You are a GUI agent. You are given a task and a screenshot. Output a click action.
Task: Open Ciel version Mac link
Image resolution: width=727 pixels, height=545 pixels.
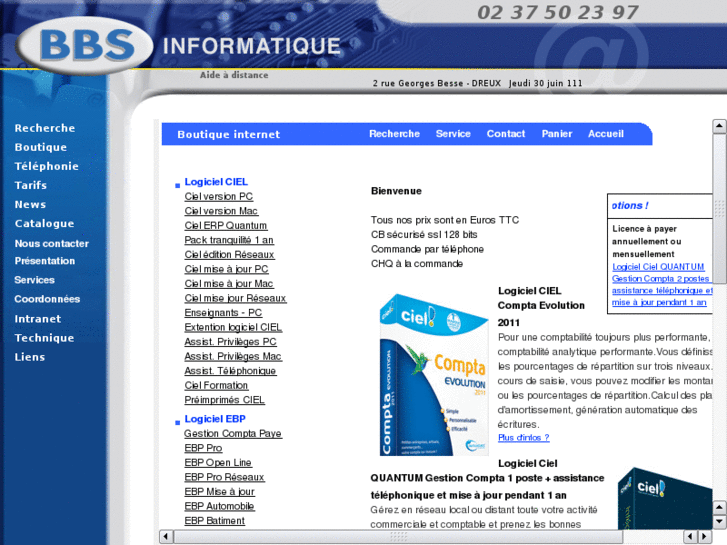point(221,211)
